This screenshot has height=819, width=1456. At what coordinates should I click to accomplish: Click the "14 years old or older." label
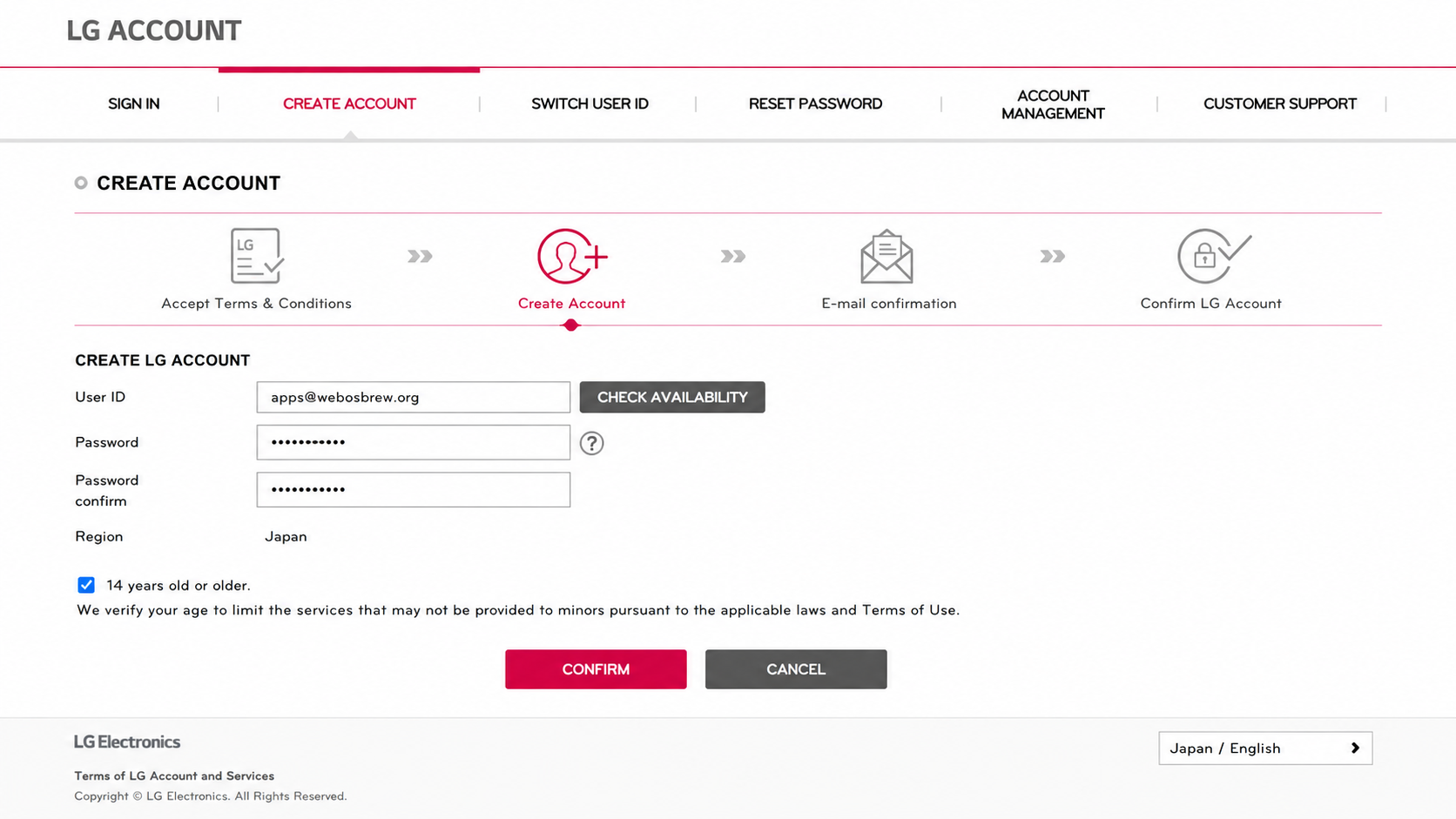coord(179,586)
